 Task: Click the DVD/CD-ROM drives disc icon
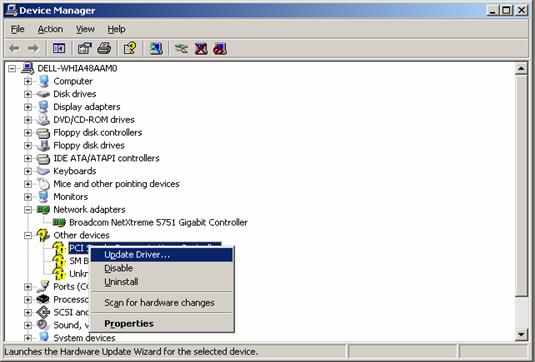point(43,119)
